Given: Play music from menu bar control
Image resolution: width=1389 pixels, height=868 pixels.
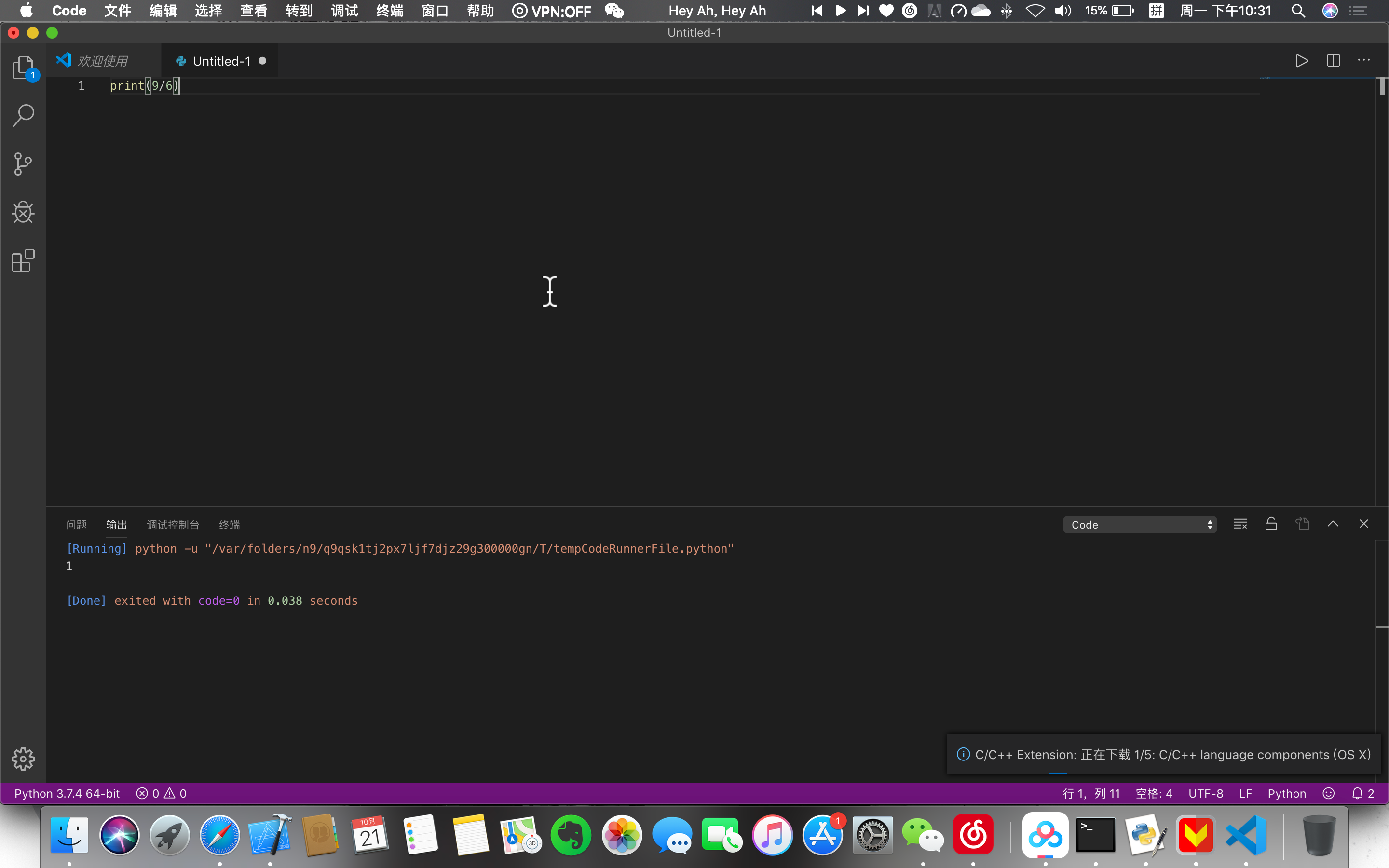Looking at the screenshot, I should [841, 10].
